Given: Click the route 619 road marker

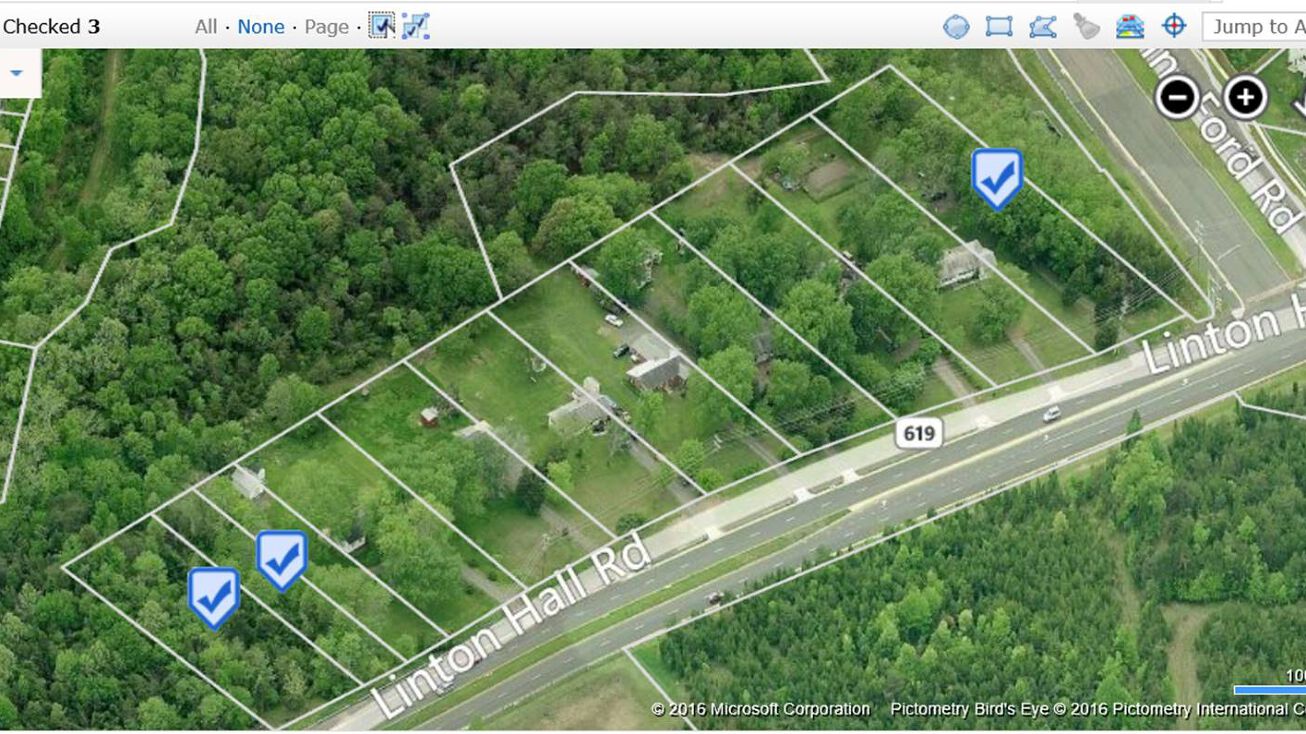Looking at the screenshot, I should [919, 432].
